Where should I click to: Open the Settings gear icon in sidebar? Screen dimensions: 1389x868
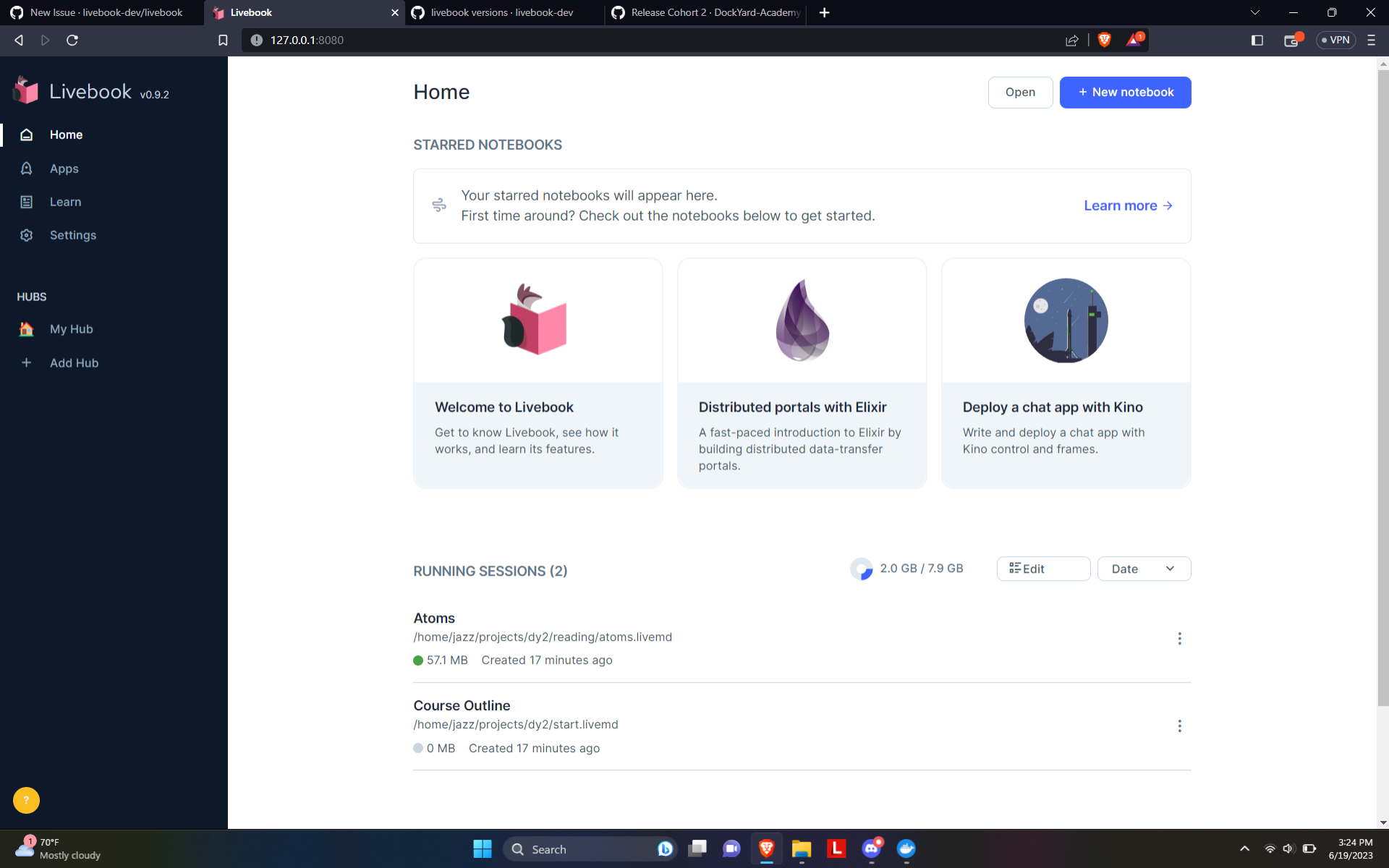pyautogui.click(x=27, y=235)
